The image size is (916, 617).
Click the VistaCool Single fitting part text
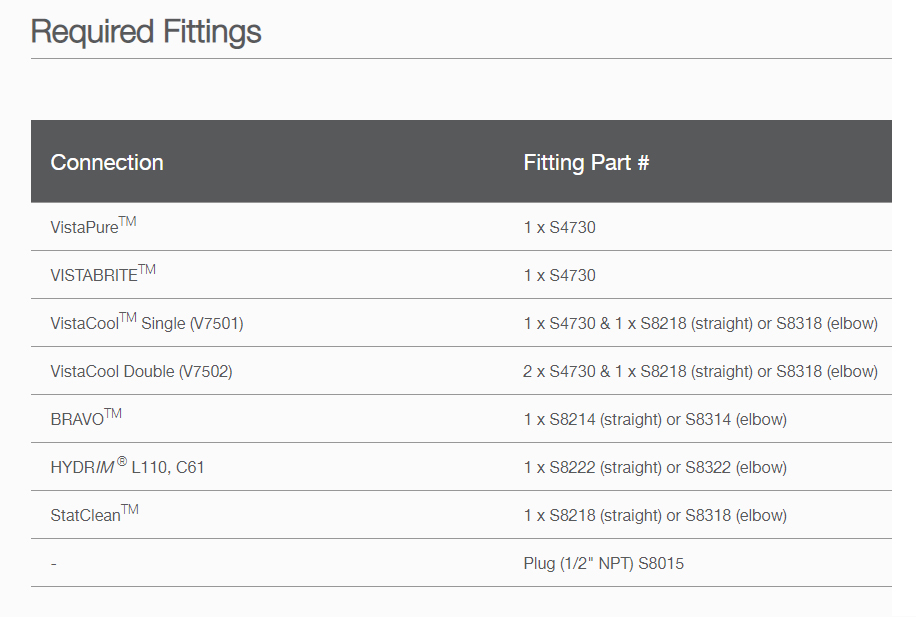700,324
